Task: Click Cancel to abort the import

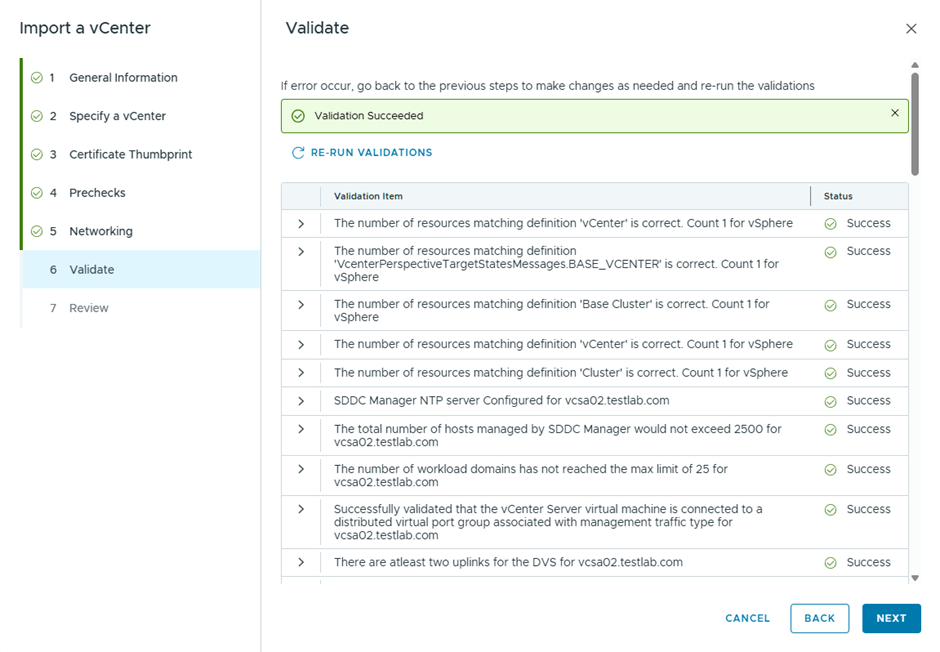Action: pos(747,618)
